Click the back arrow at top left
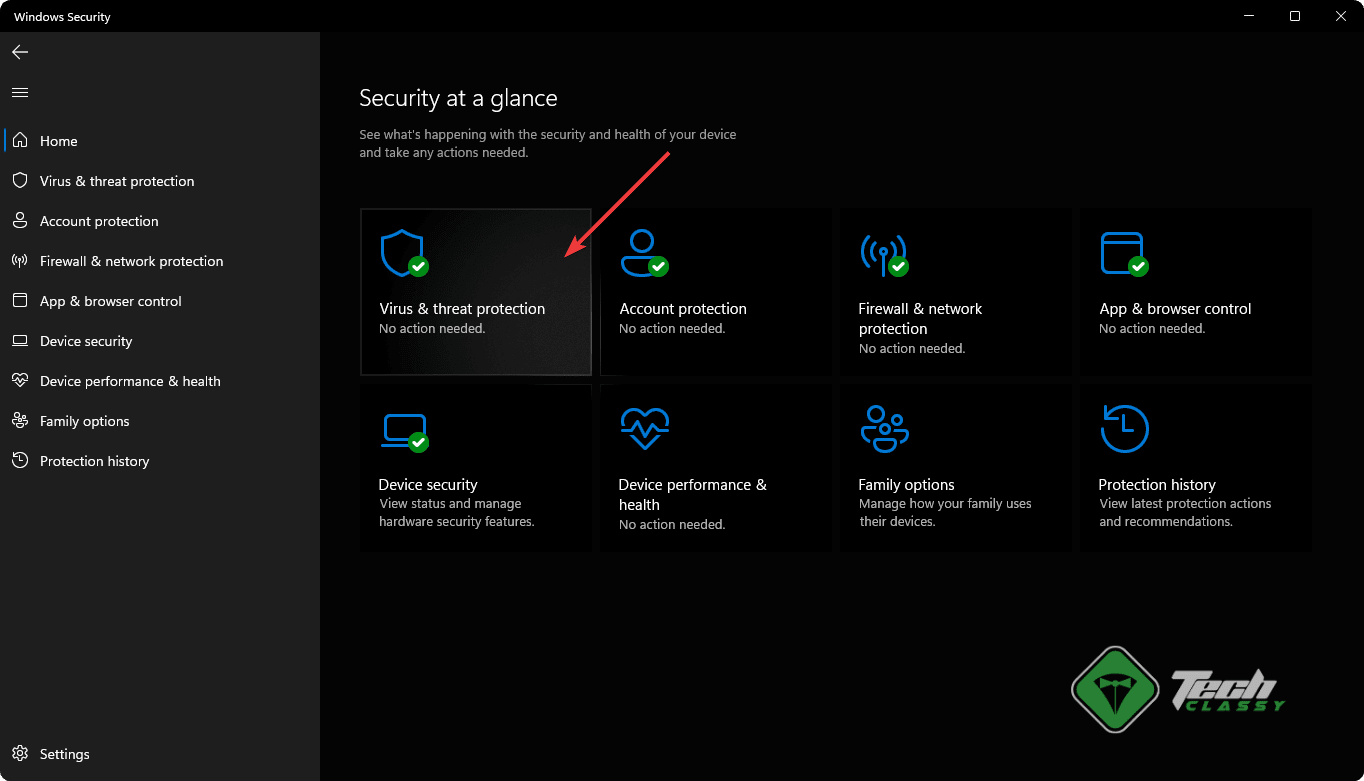1364x781 pixels. pyautogui.click(x=19, y=52)
